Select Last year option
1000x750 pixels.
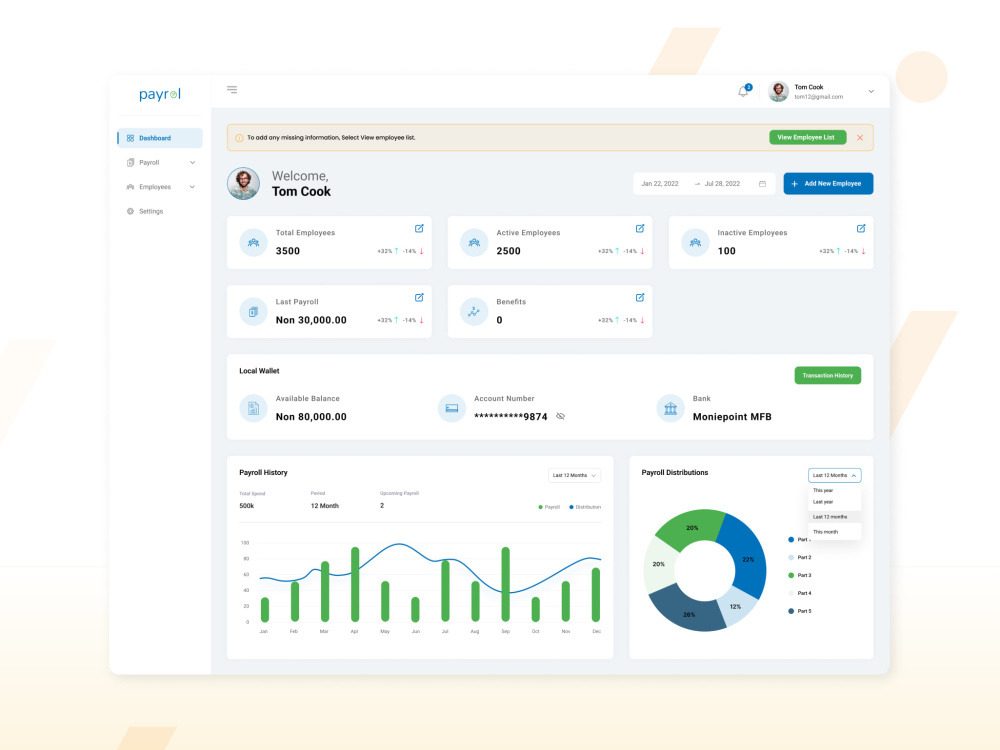pos(835,502)
